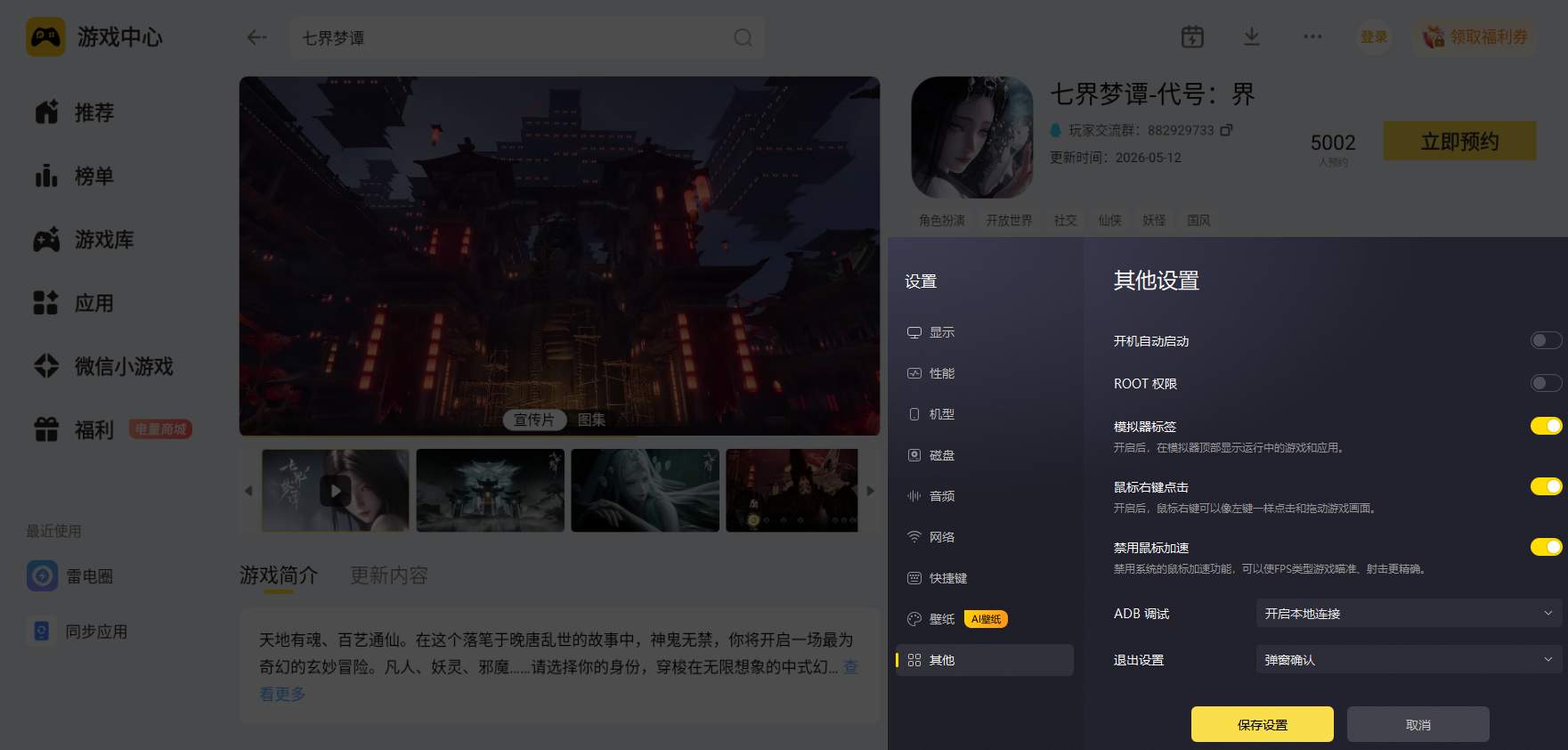Switch to the 更新内容 tab

coord(389,575)
